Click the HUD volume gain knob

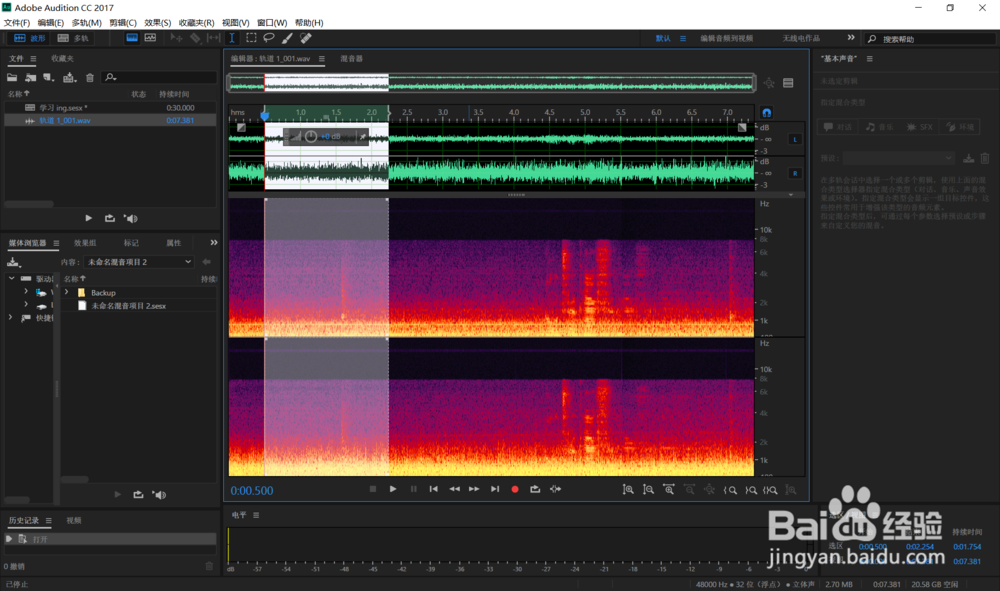(311, 136)
